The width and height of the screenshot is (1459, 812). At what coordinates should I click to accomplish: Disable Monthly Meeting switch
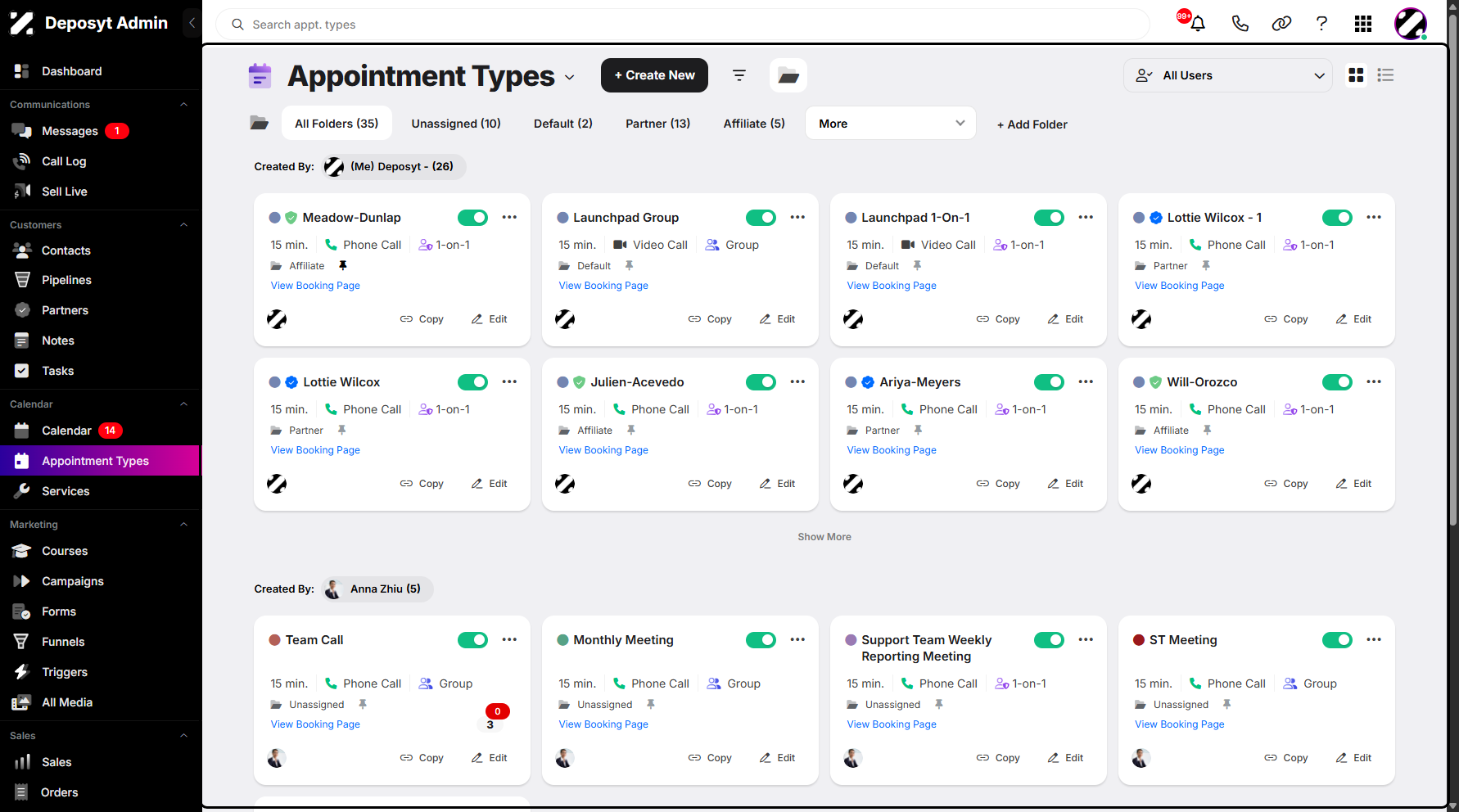(761, 640)
